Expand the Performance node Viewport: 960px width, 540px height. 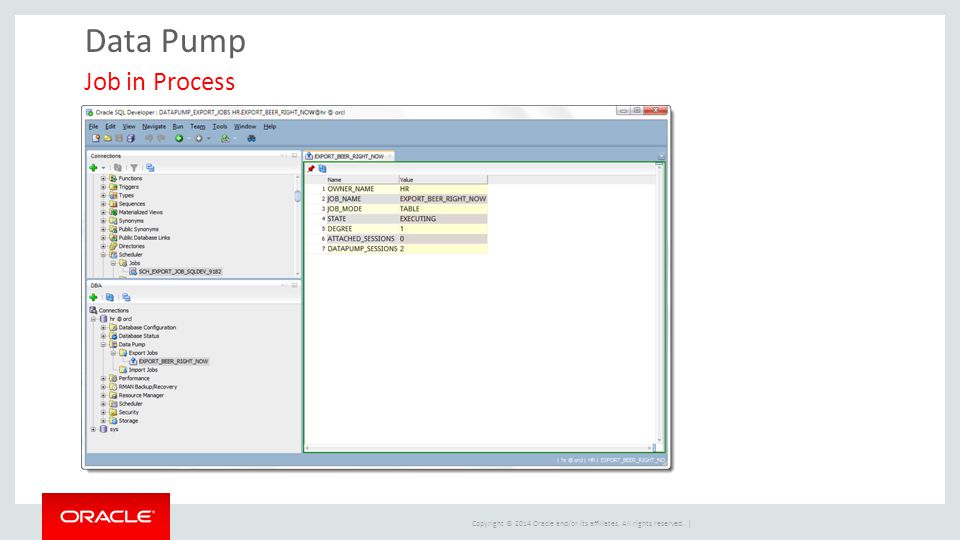(x=103, y=378)
